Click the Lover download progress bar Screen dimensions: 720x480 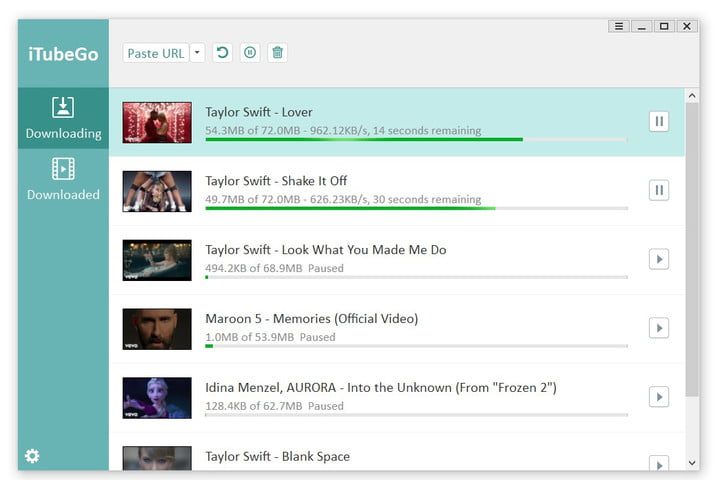pyautogui.click(x=416, y=139)
